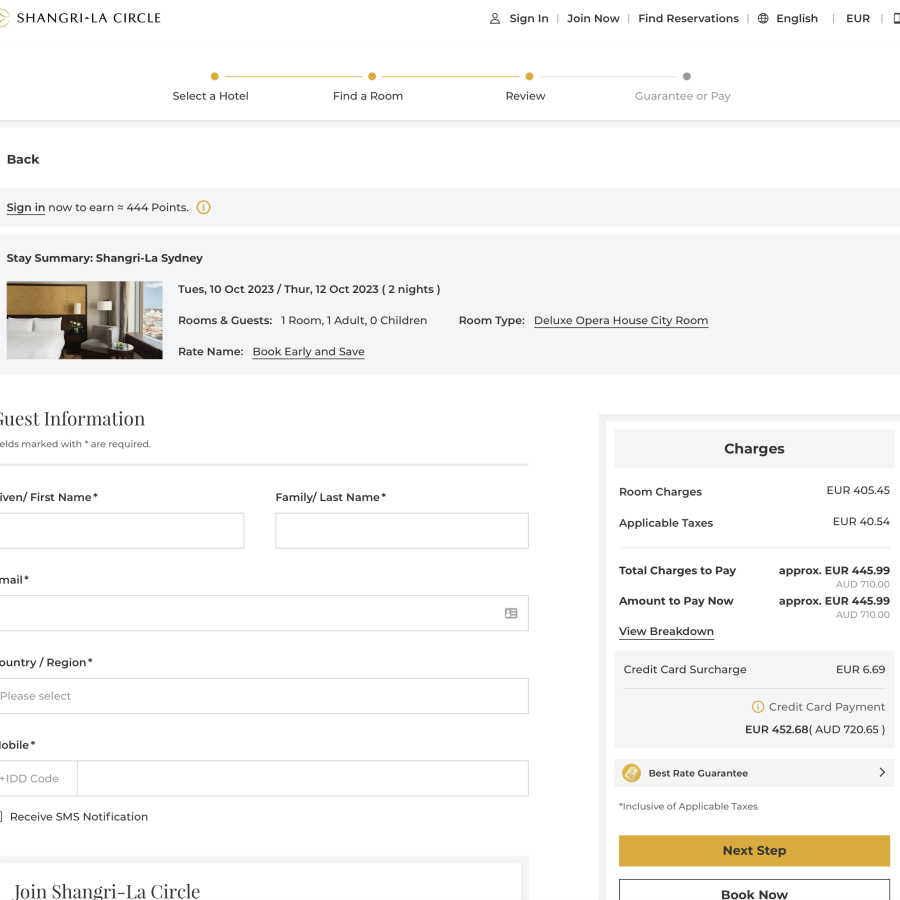This screenshot has height=900, width=900.
Task: Click the Sign in link to earn points
Action: (26, 207)
